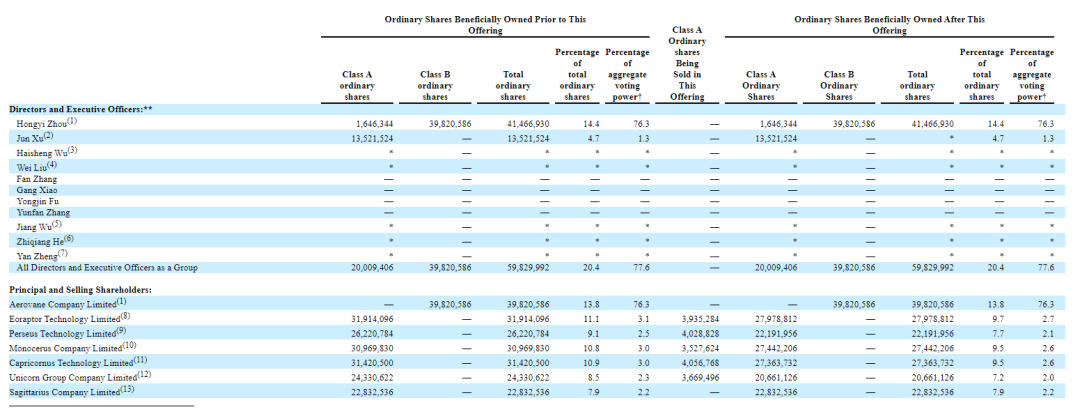Select Perseus Technology Limited row label
The image size is (1080, 414).
click(x=69, y=333)
